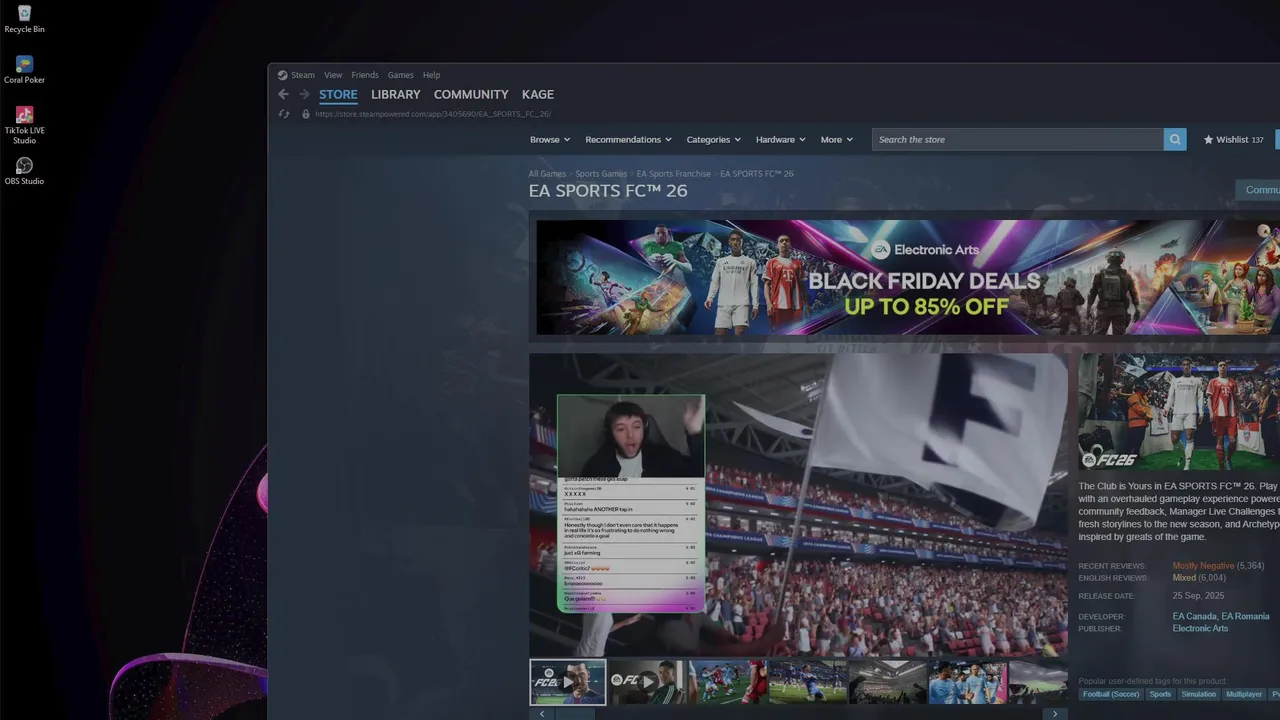Select the first trailer thumbnail
This screenshot has width=1280, height=720.
coord(567,682)
